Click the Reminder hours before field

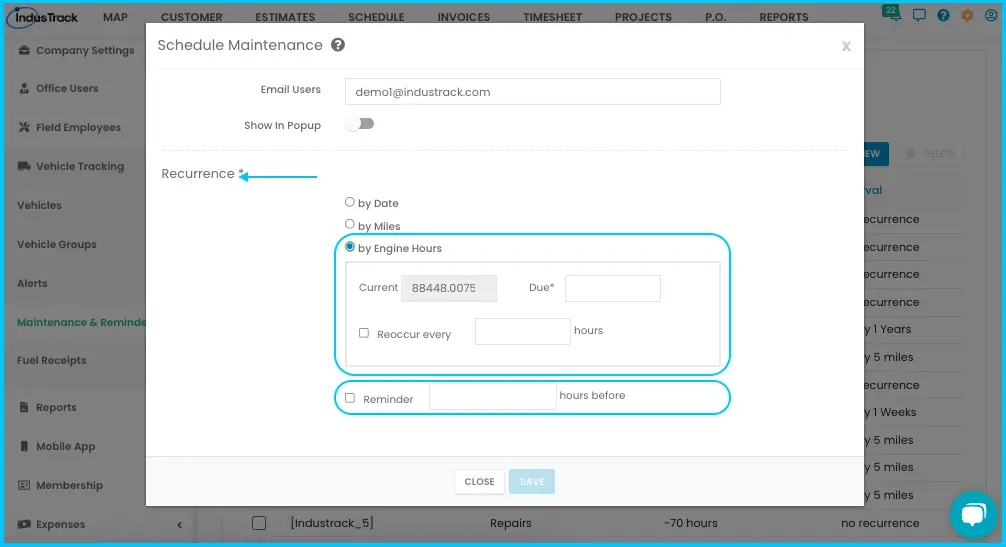point(492,396)
